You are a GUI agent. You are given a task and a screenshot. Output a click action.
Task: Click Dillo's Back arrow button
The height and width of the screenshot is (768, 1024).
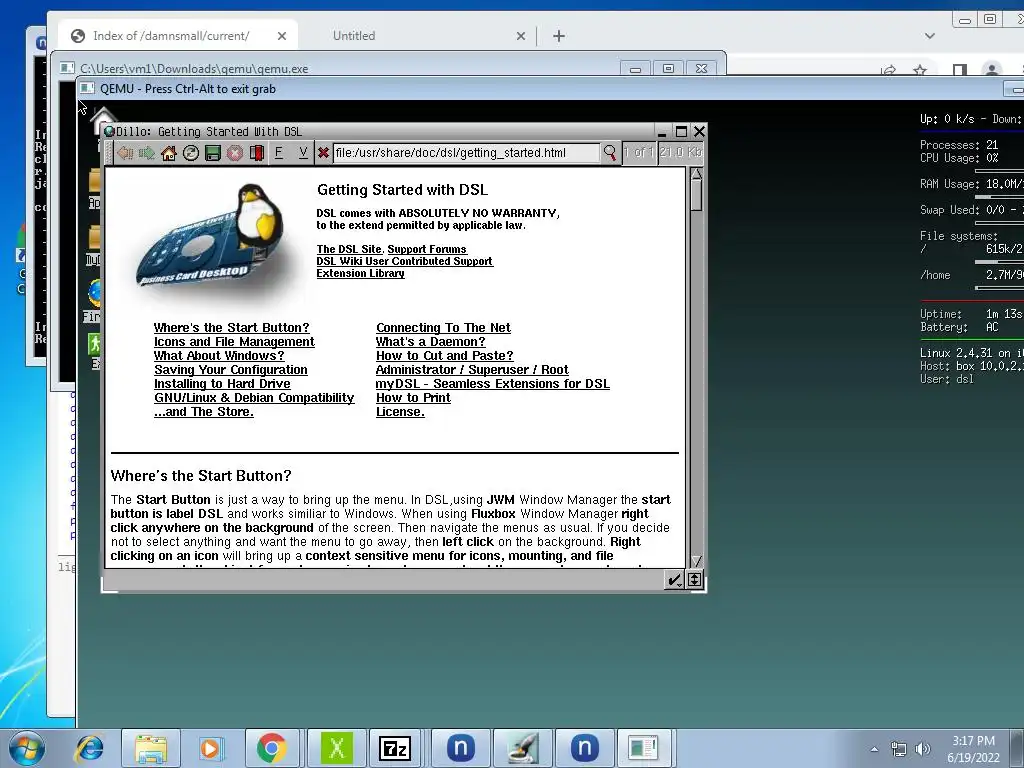125,153
